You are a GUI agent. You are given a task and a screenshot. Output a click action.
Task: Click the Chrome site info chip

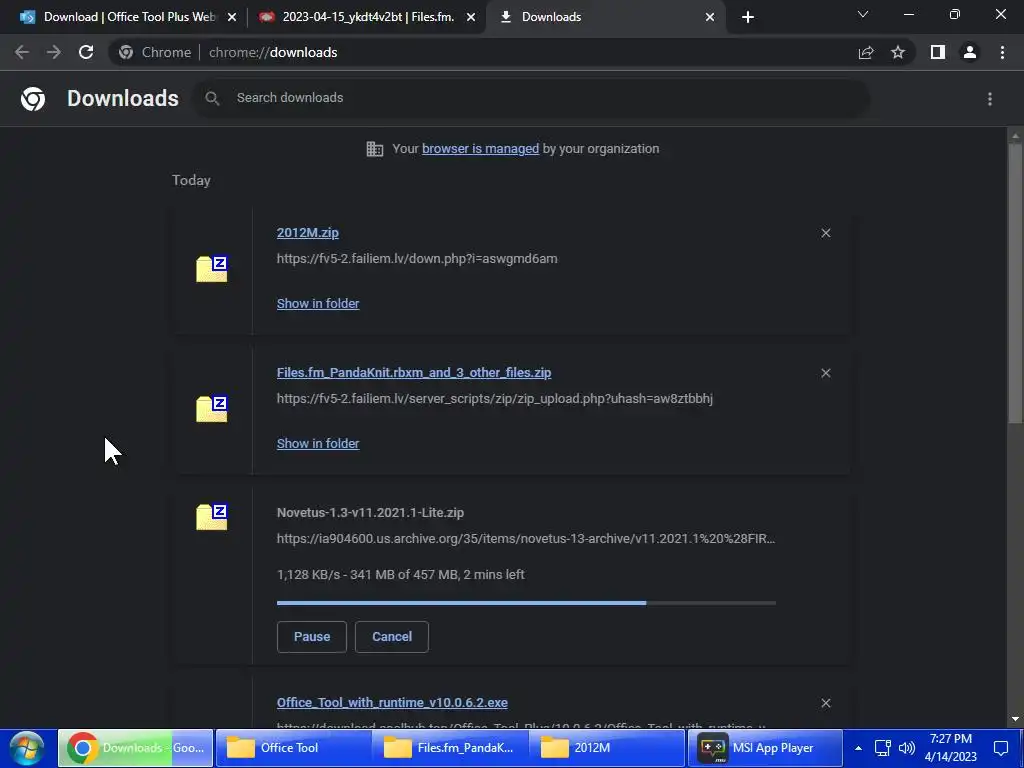(155, 52)
